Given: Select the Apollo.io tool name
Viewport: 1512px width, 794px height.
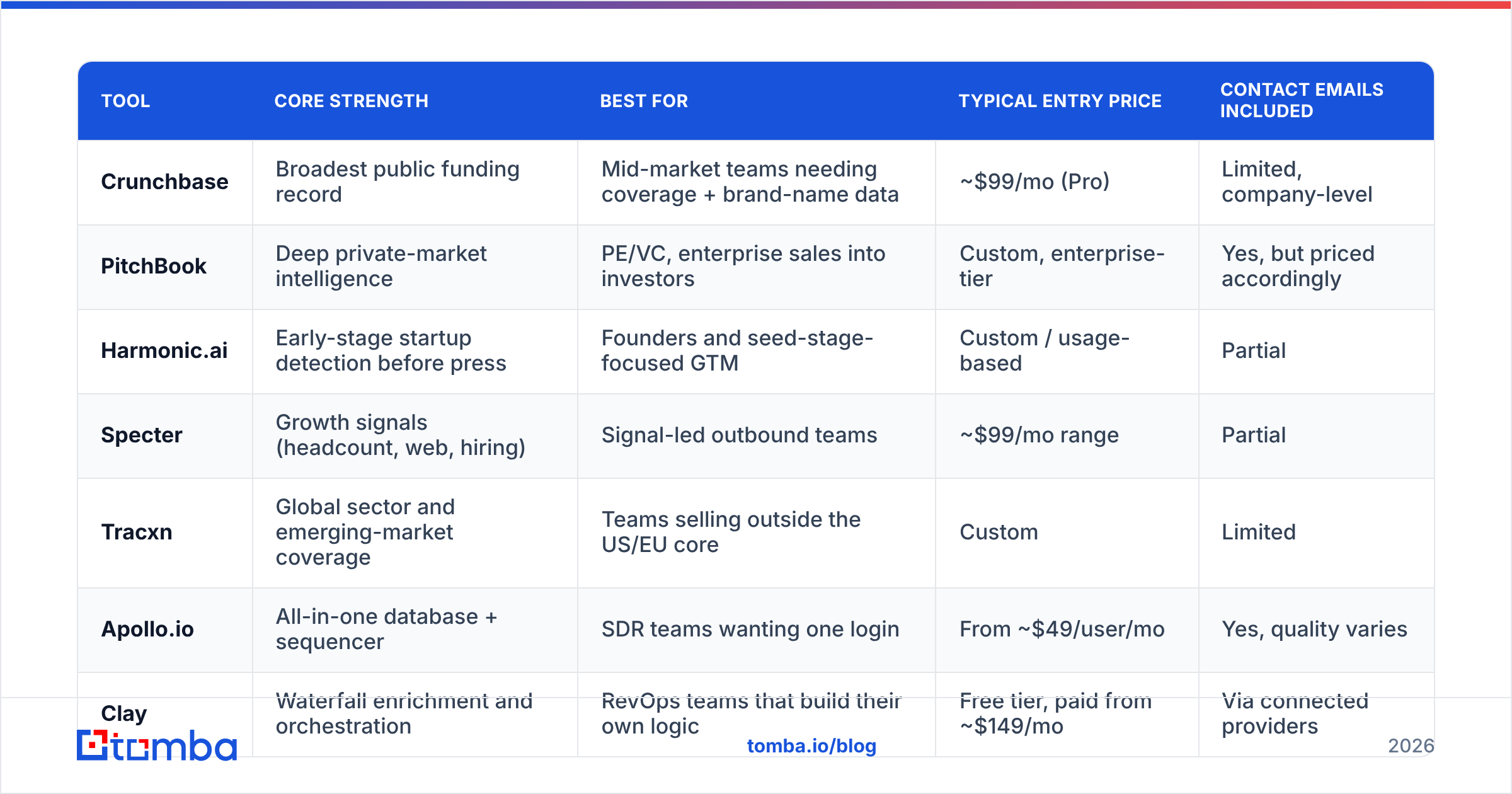Looking at the screenshot, I should [147, 629].
